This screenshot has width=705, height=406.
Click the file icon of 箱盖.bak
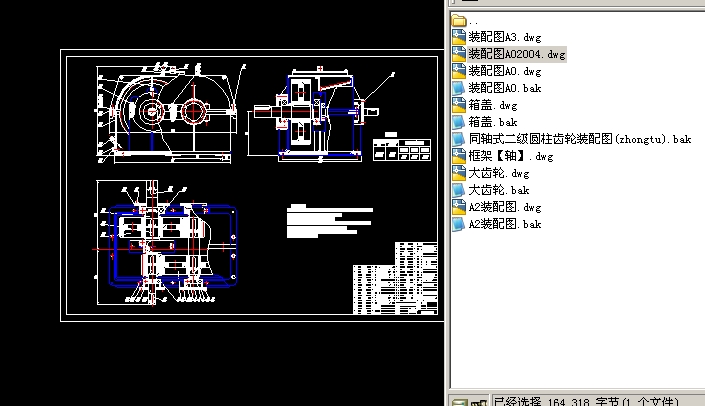pos(459,122)
